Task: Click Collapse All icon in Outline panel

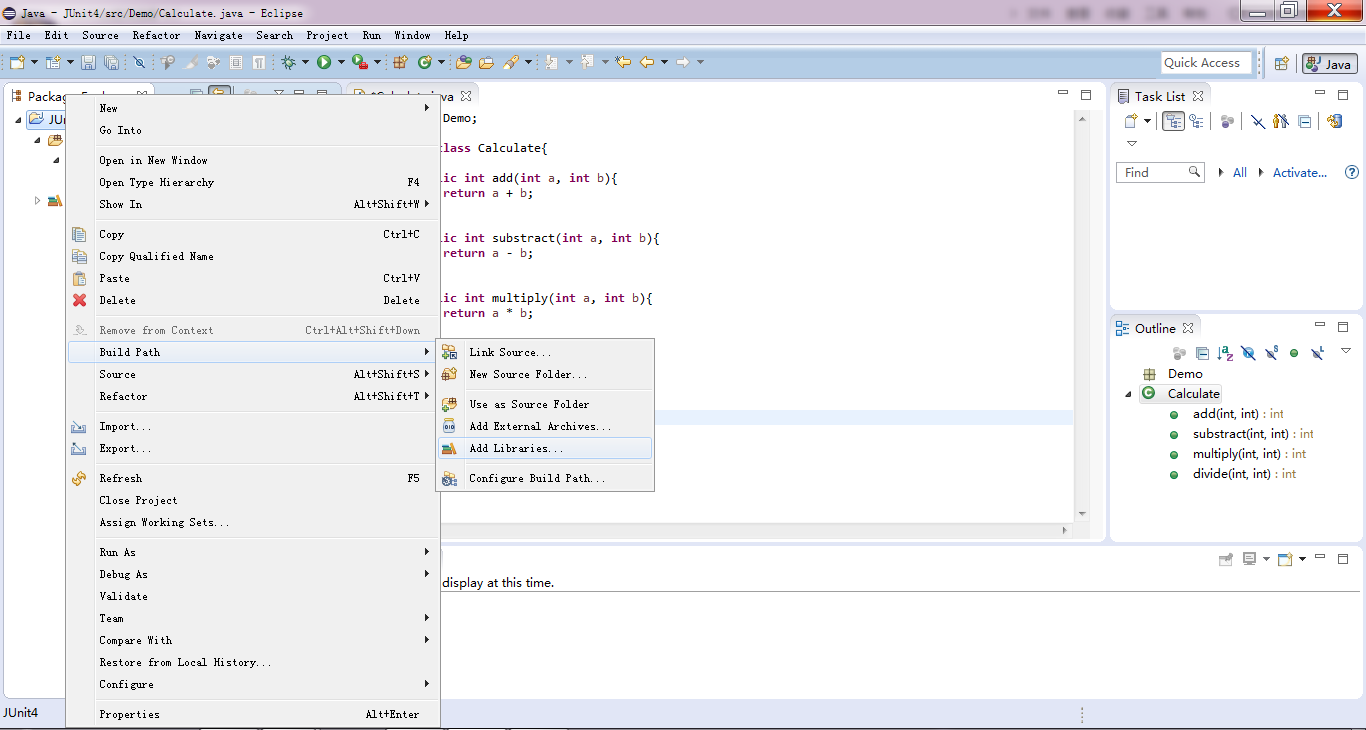Action: [x=1202, y=353]
